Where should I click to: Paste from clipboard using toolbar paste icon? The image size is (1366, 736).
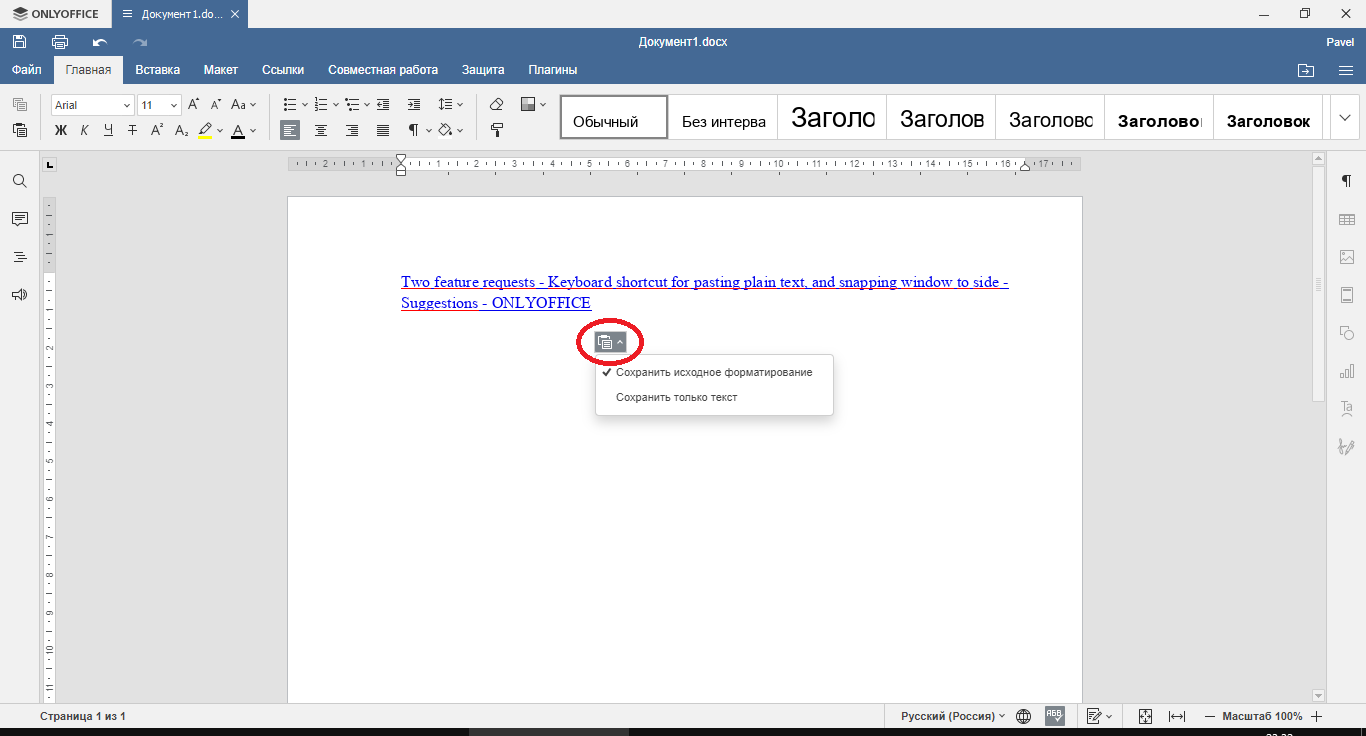coord(19,130)
